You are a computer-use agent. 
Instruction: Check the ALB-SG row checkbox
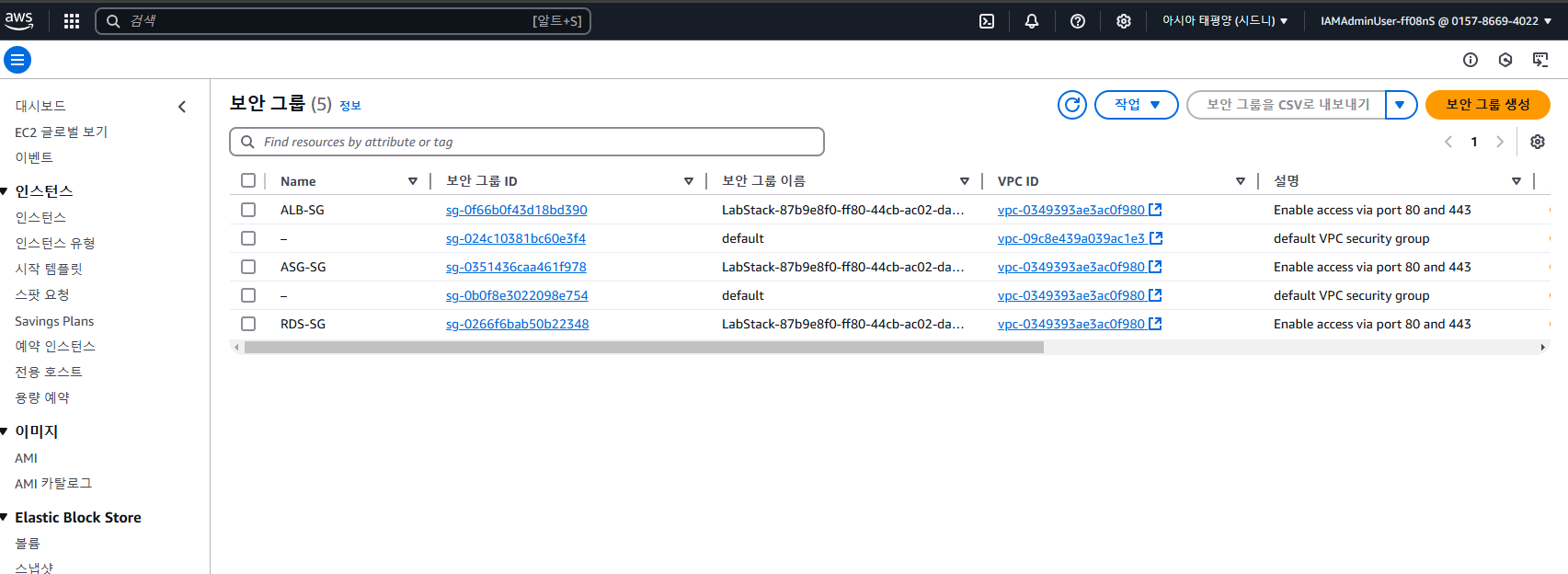(x=248, y=210)
